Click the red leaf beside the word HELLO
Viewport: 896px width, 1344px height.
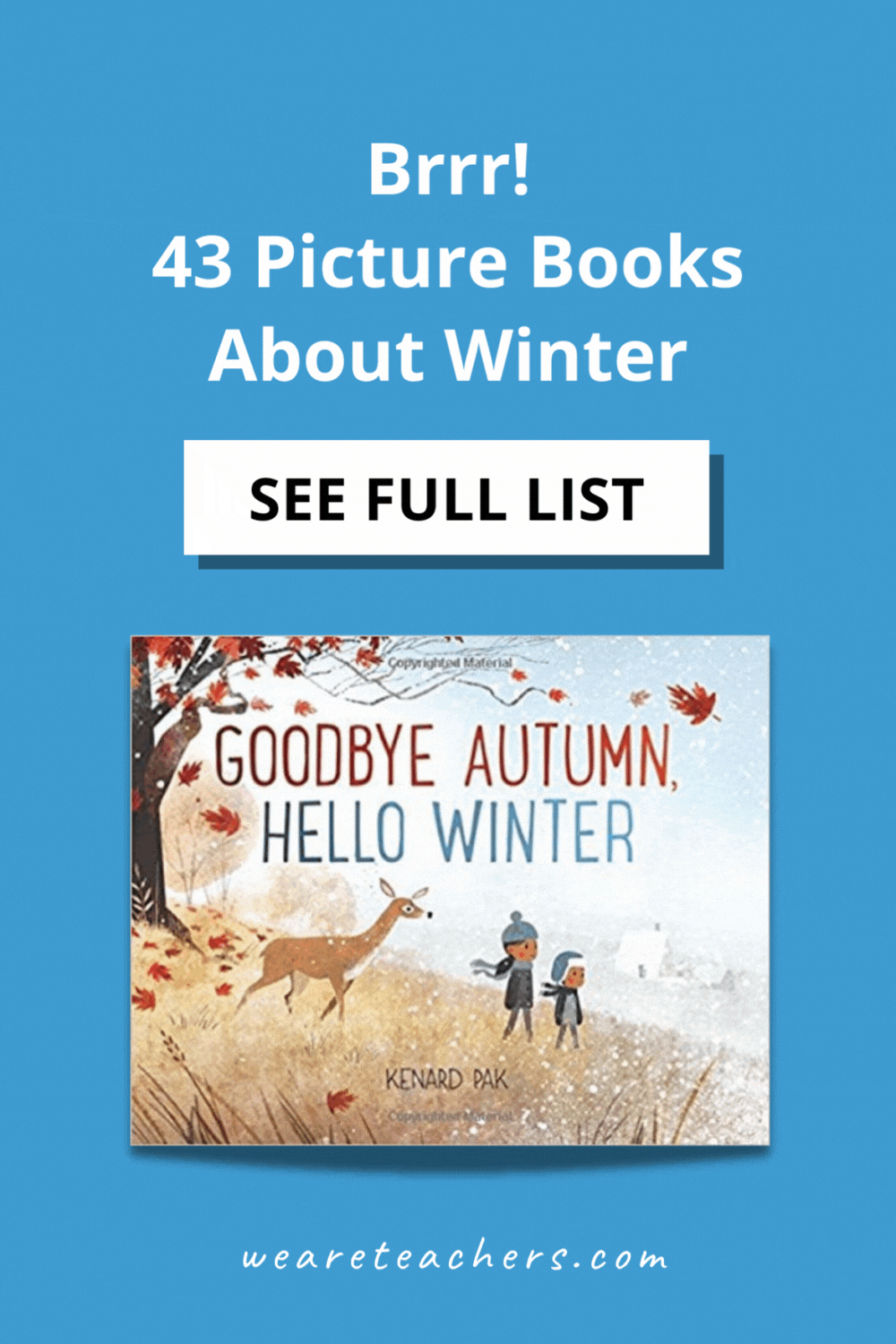pos(221,819)
